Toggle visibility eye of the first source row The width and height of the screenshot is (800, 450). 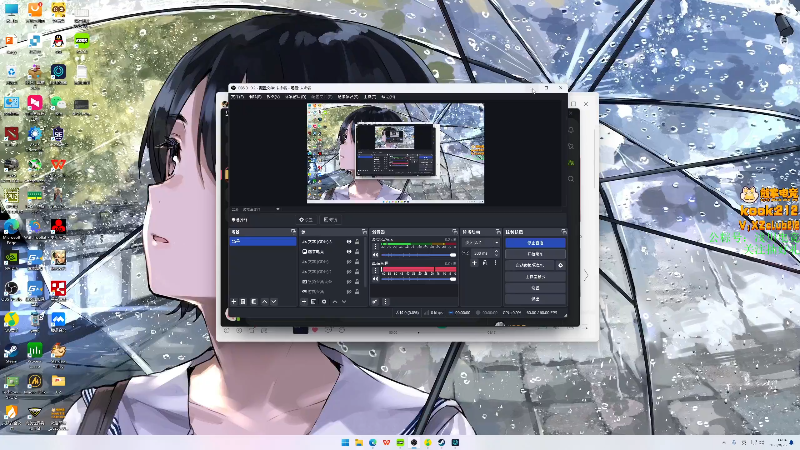pos(349,241)
